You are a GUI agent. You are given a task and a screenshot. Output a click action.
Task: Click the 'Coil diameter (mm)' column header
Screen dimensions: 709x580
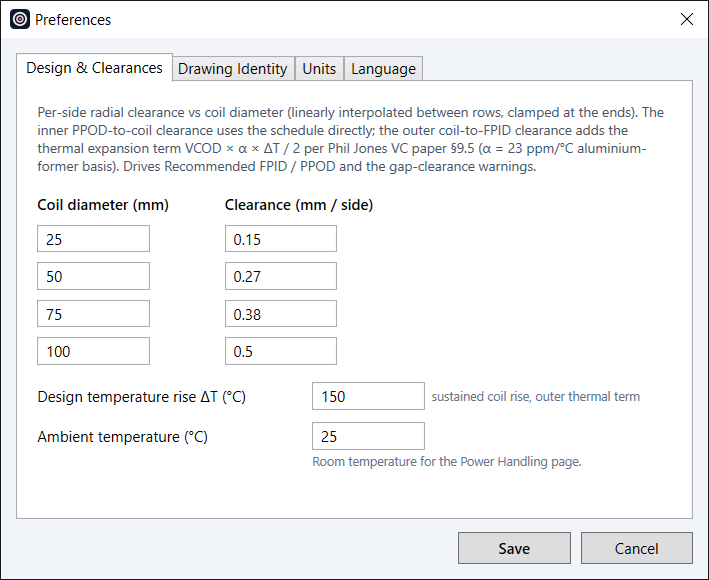click(103, 205)
